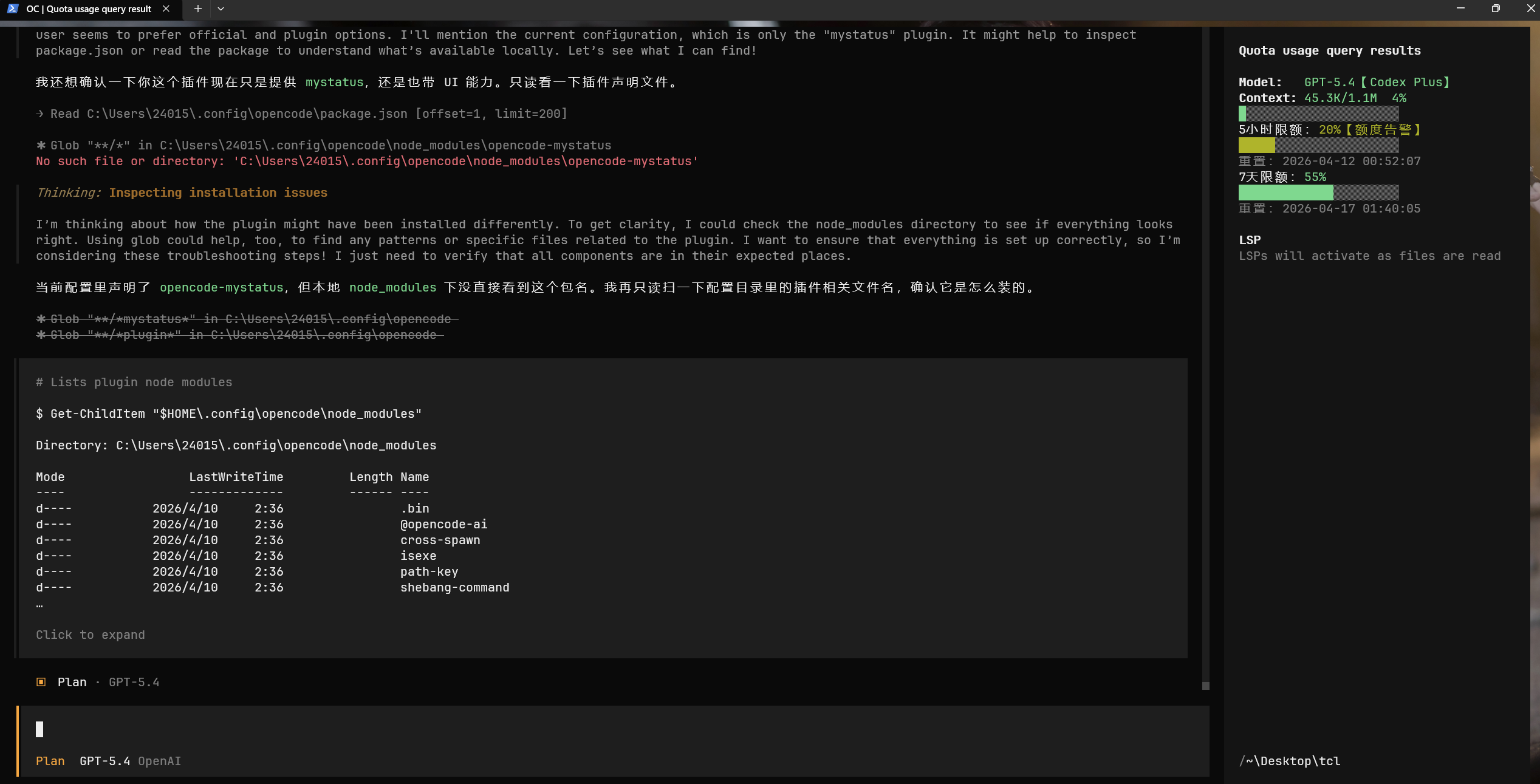Click '# Lists plugin node modules' comment
1540x784 pixels.
point(134,382)
